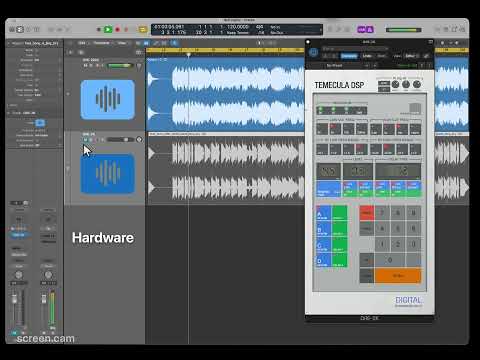Viewport: 480px width, 360px height.
Task: Open the Edit menu in tracks area
Action: tap(82, 43)
